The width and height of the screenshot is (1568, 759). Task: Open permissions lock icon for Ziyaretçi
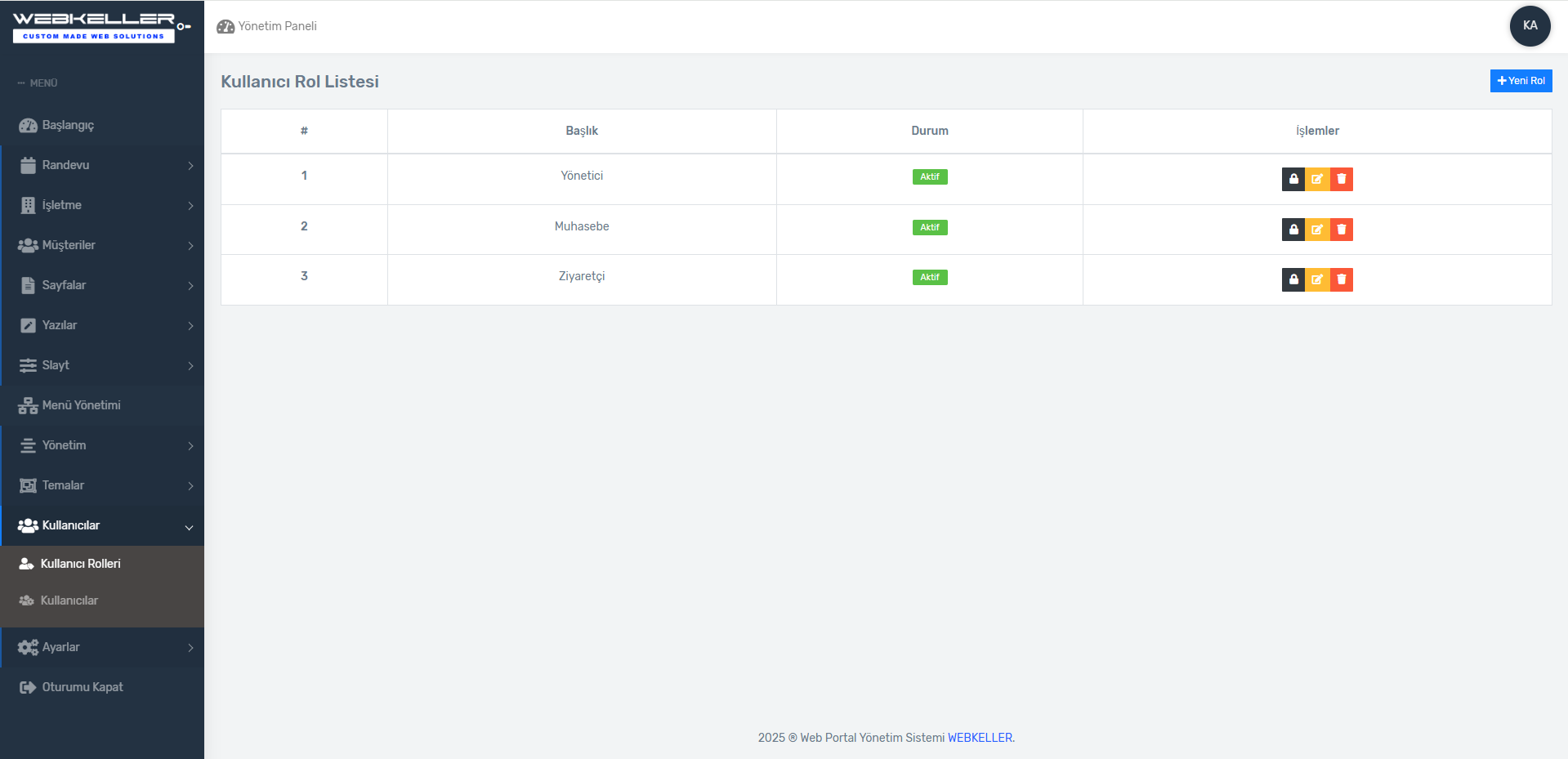tap(1293, 279)
